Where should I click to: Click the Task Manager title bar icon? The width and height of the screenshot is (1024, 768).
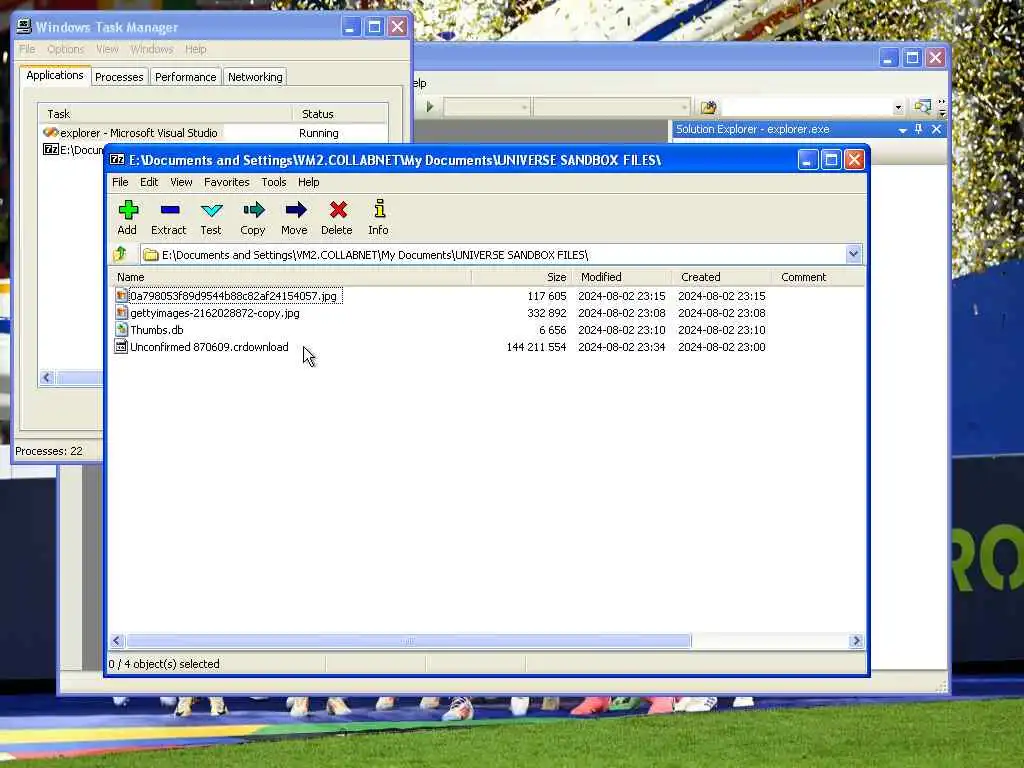24,26
